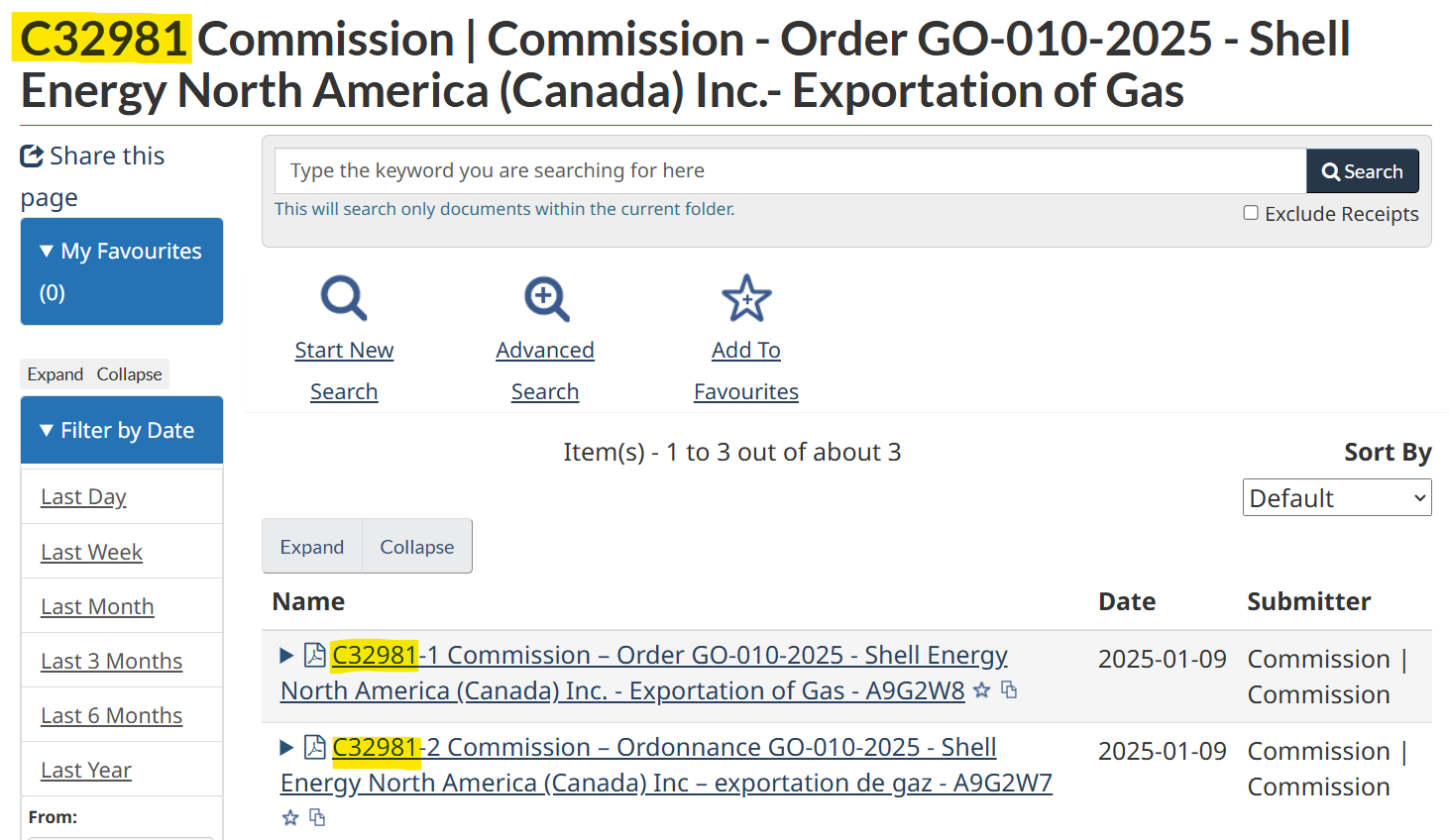This screenshot has width=1449, height=840.
Task: Focus the keyword search input field
Action: click(x=790, y=170)
